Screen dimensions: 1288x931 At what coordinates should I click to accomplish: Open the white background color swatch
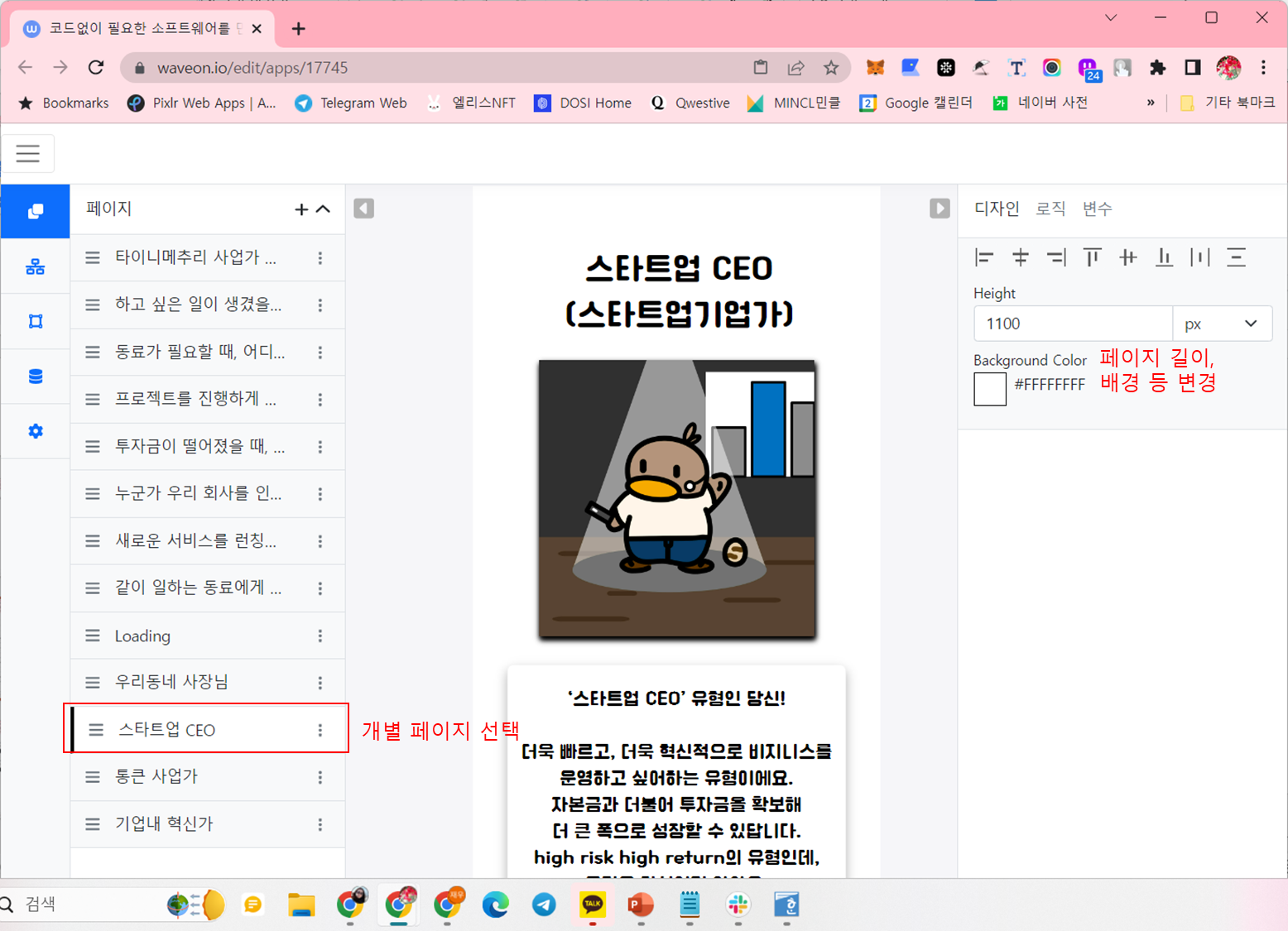pyautogui.click(x=990, y=389)
